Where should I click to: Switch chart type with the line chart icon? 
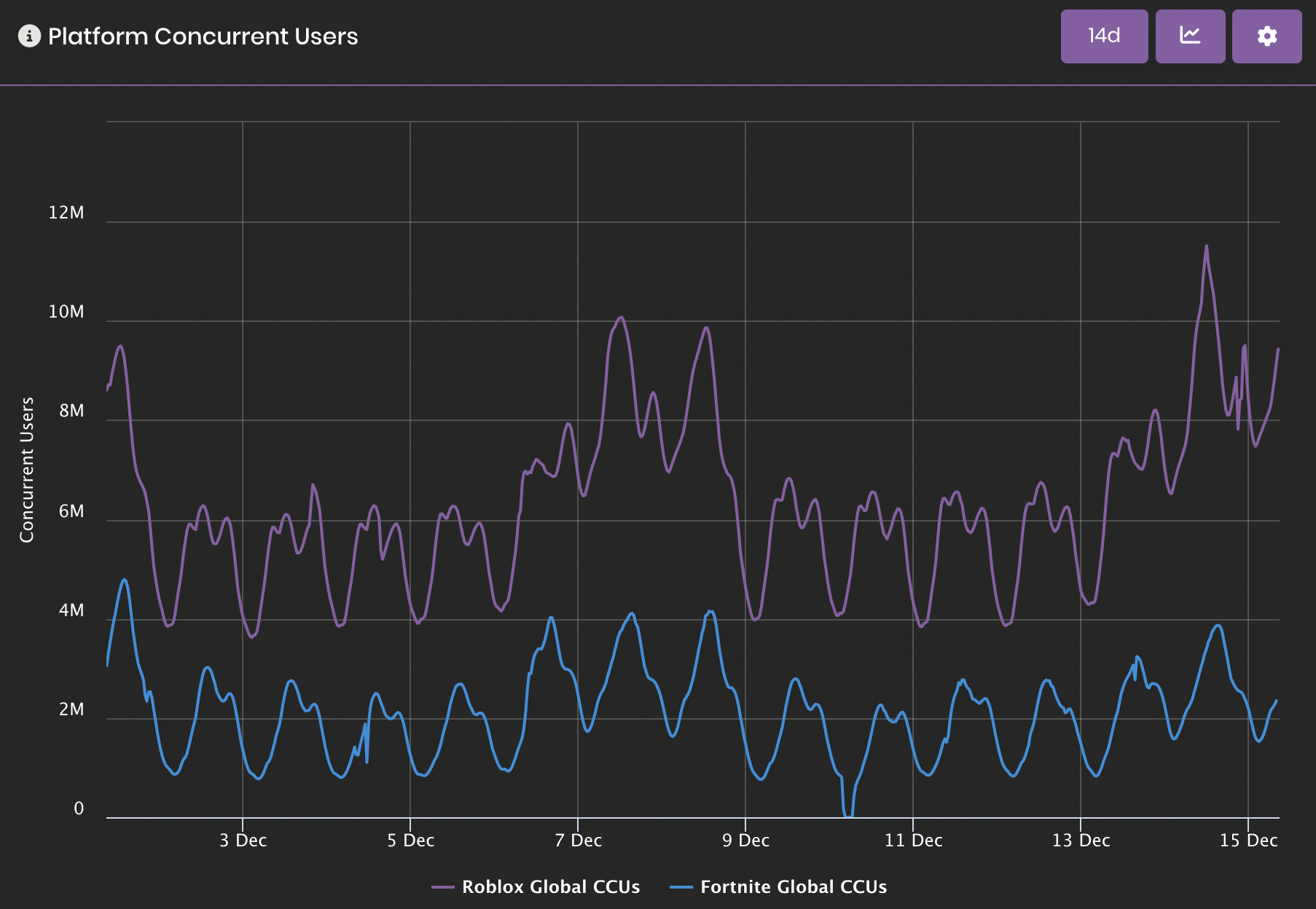pyautogui.click(x=1190, y=36)
